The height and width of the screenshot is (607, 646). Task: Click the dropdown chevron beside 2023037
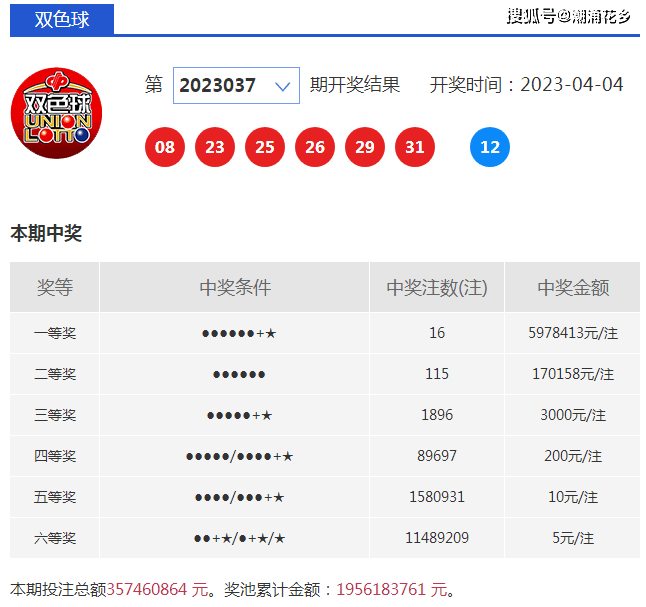tap(283, 86)
